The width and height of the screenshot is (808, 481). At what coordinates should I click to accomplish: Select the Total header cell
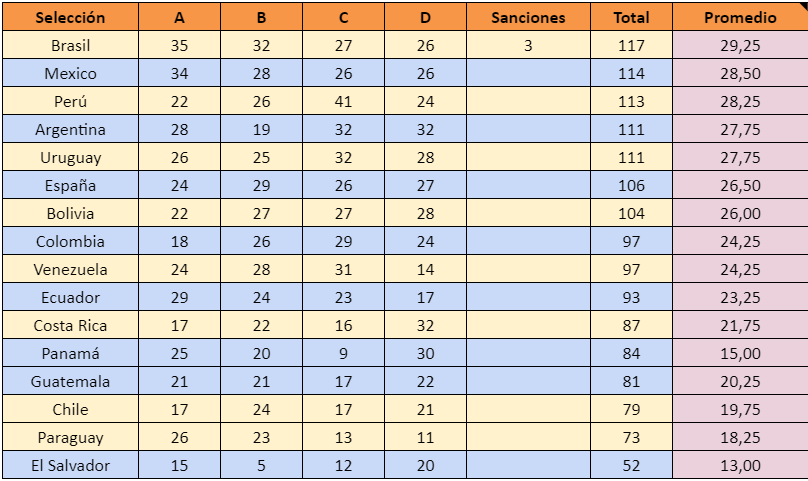631,17
